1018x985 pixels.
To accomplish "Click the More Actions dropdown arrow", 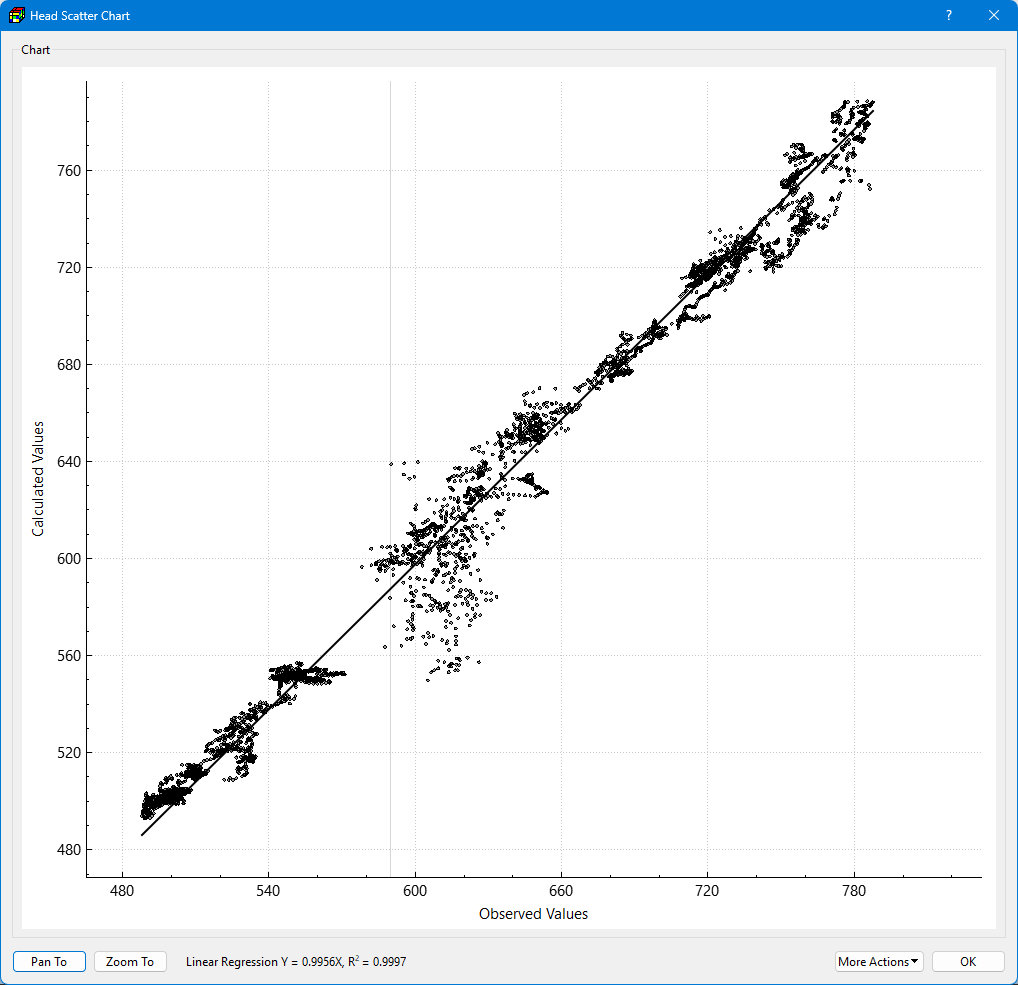I will 915,961.
